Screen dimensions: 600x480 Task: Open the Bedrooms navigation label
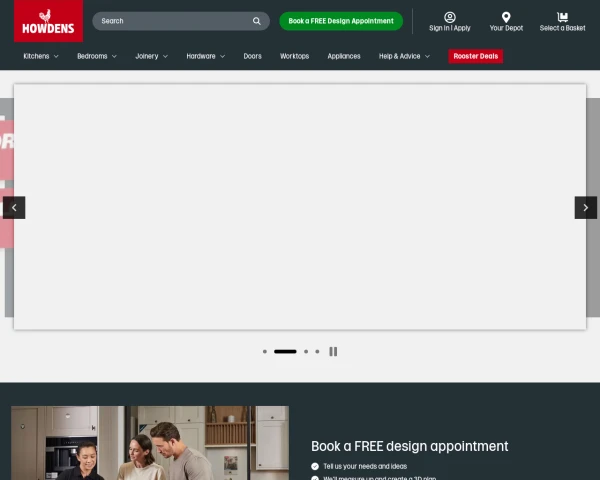pos(92,56)
